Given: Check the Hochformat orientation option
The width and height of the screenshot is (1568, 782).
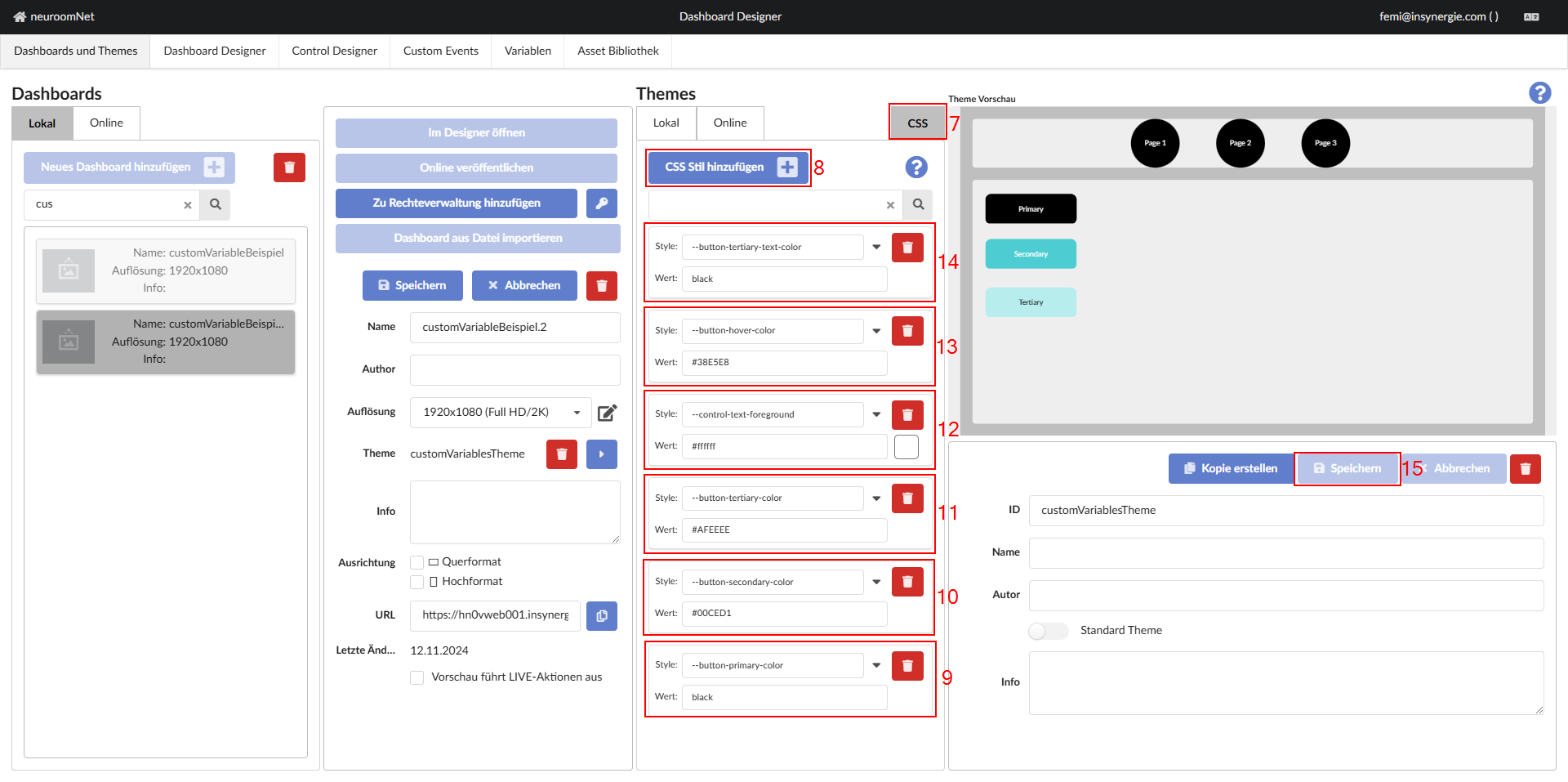Looking at the screenshot, I should [417, 582].
